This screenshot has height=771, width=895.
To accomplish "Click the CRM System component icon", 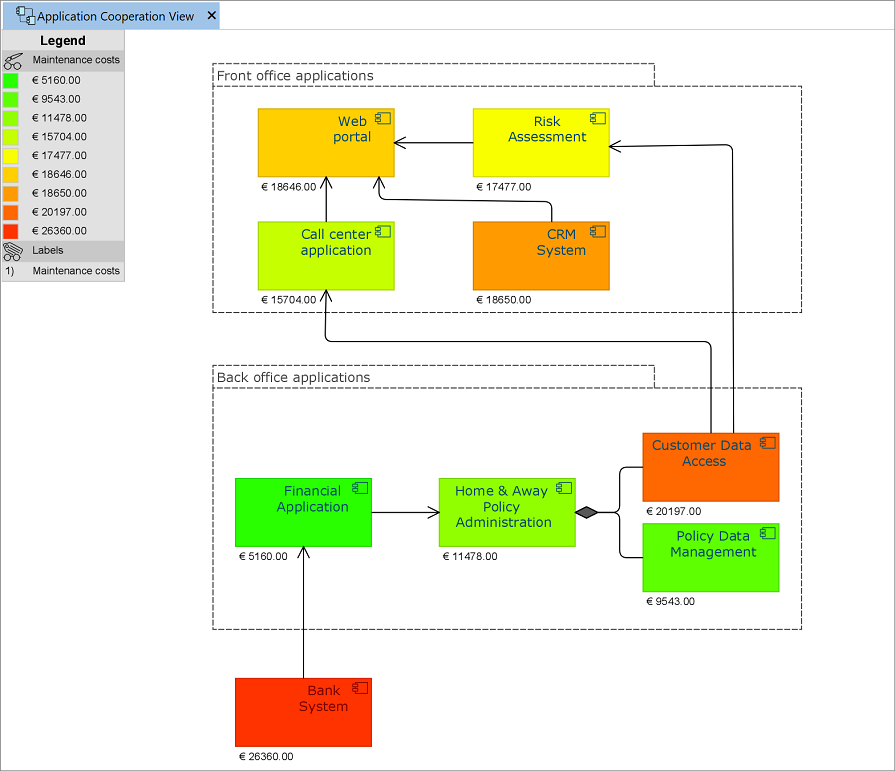I will [598, 231].
